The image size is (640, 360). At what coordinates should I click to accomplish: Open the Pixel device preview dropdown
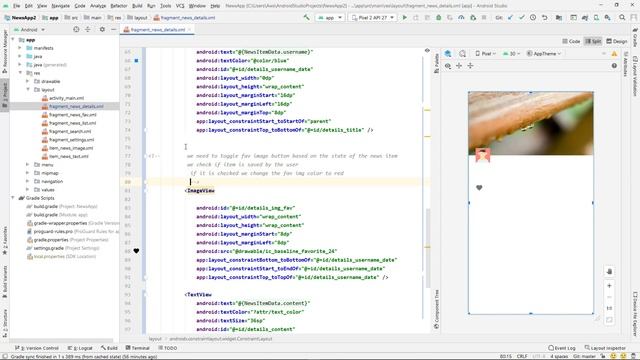[x=485, y=53]
